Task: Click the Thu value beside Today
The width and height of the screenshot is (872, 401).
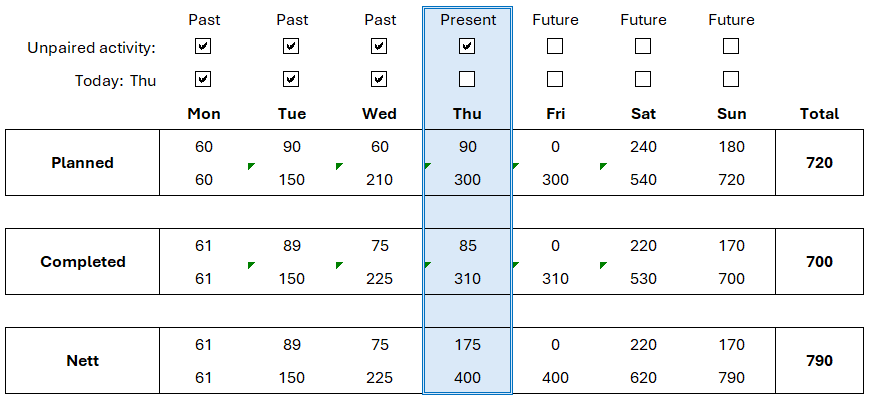Action: tap(143, 81)
